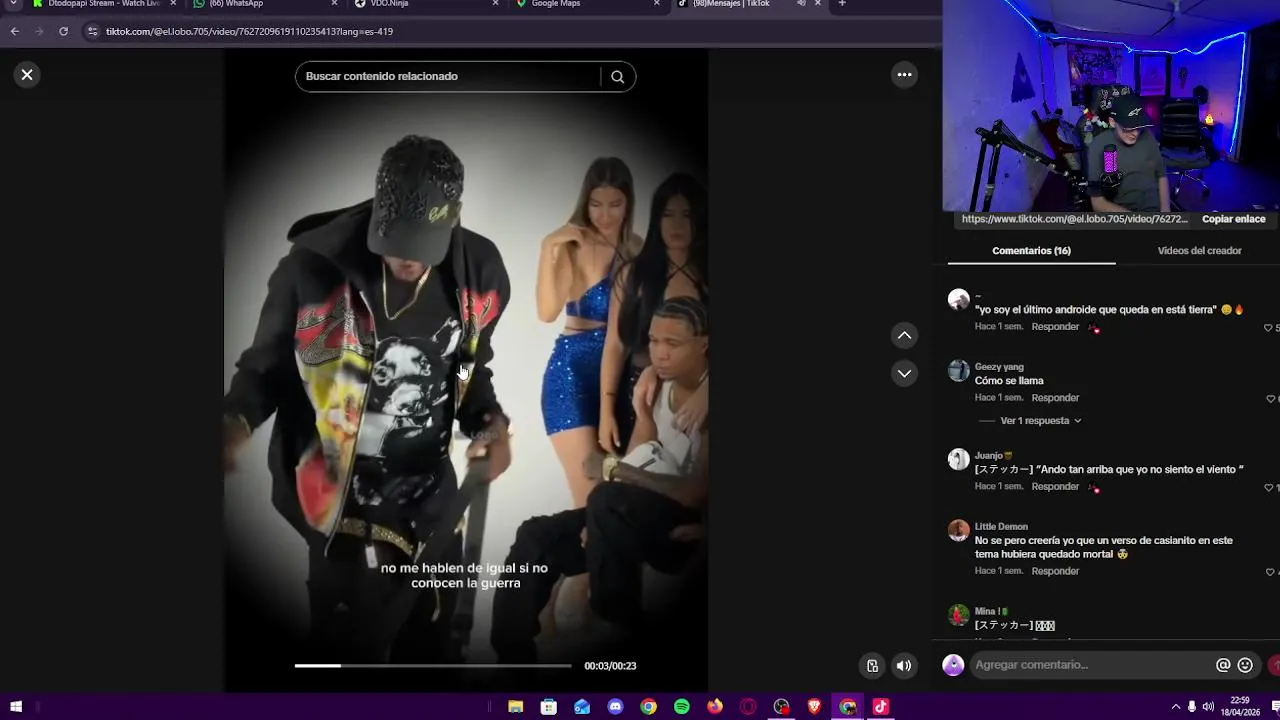The height and width of the screenshot is (720, 1280).
Task: Open File Explorer from taskbar
Action: click(516, 707)
